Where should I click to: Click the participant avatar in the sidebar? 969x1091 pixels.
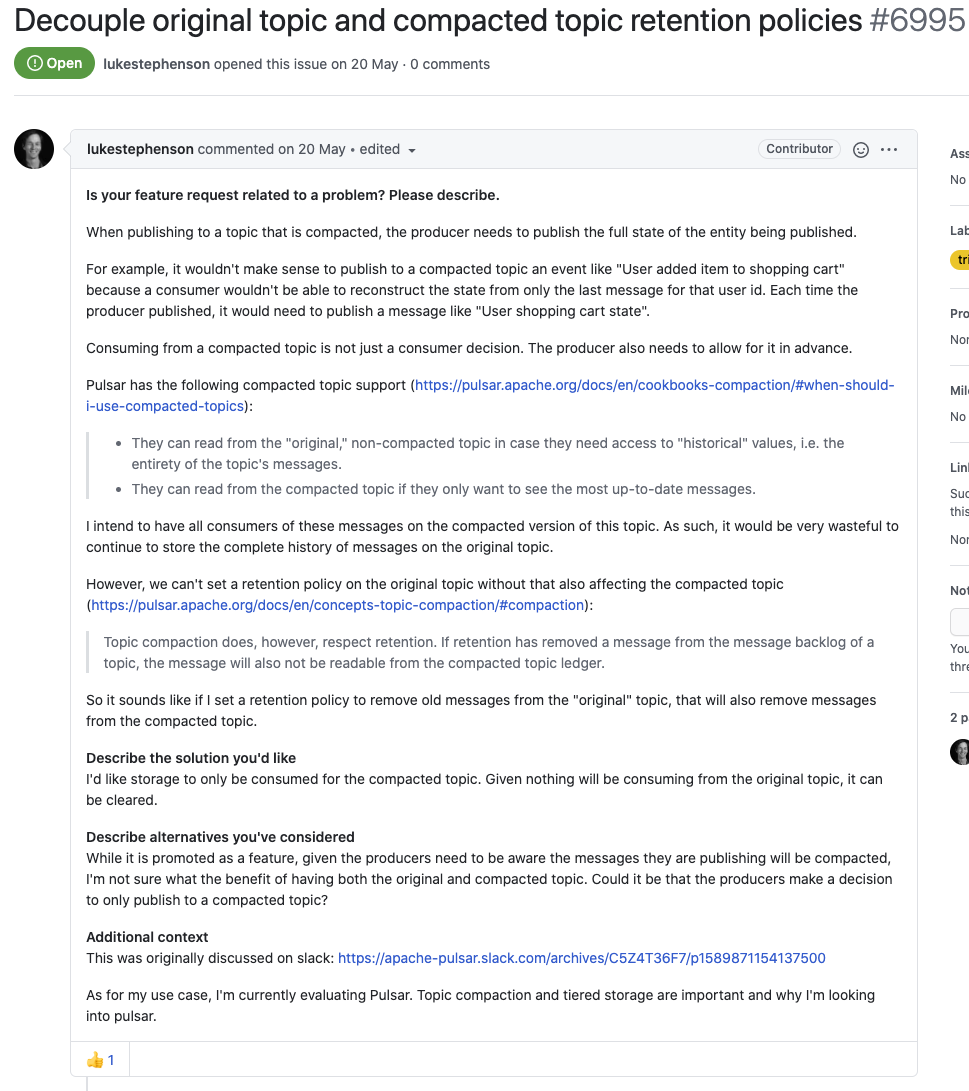(x=959, y=751)
